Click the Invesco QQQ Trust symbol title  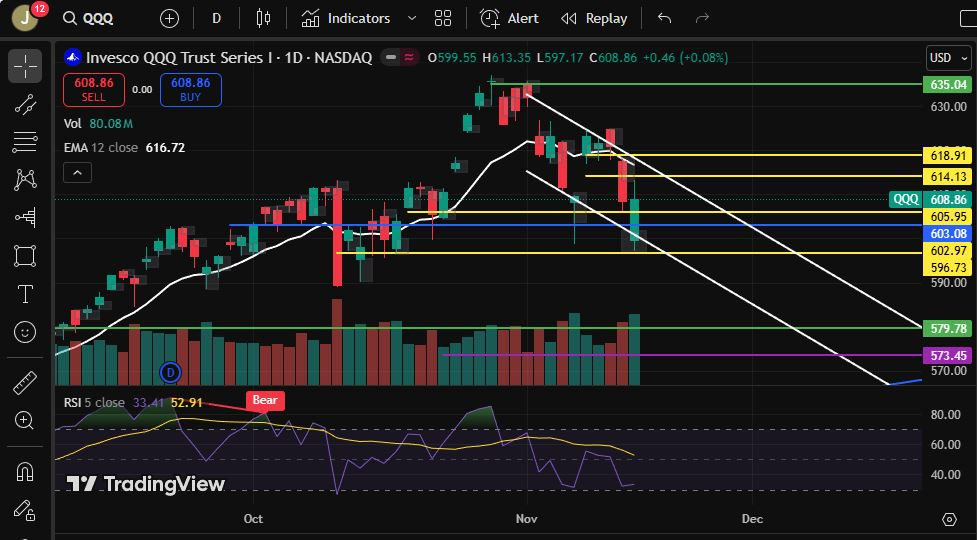[x=229, y=58]
